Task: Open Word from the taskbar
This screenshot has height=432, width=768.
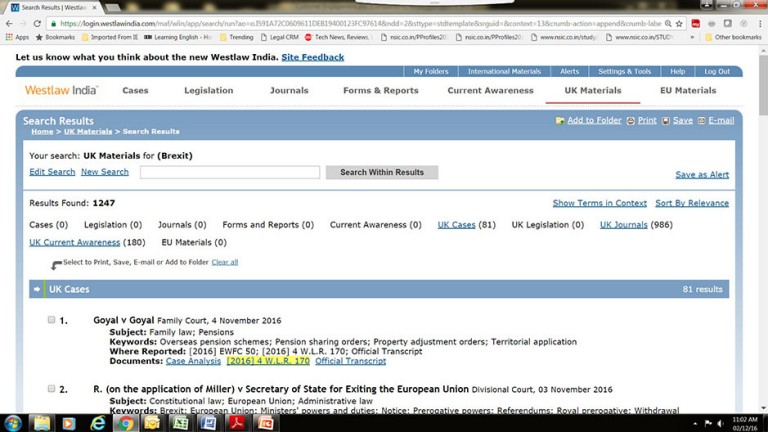Action: click(209, 423)
